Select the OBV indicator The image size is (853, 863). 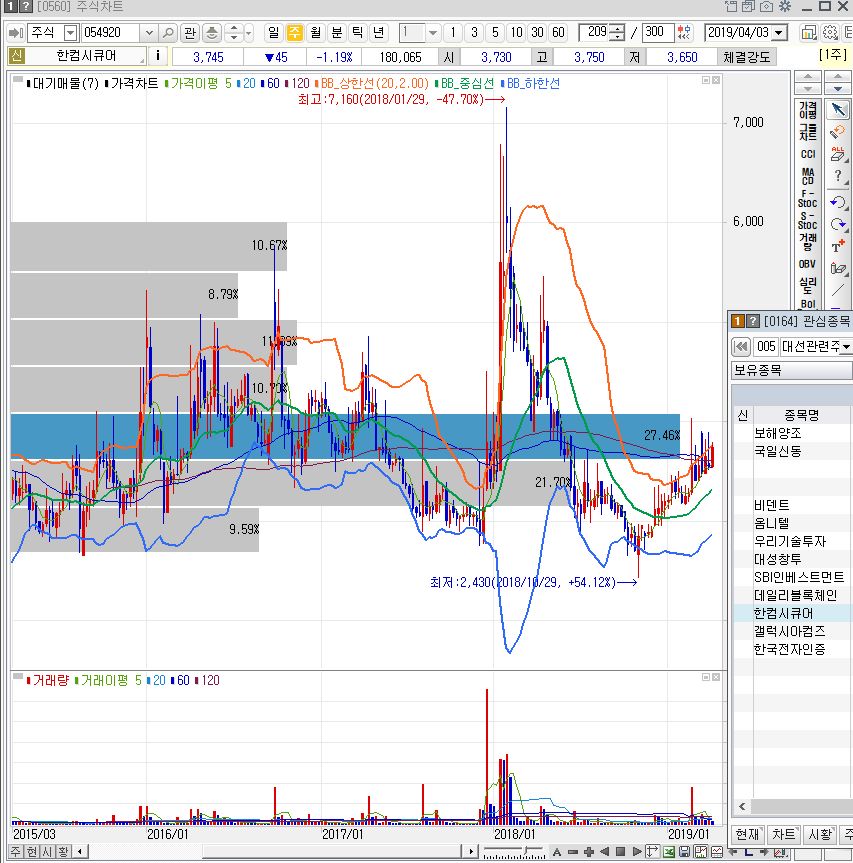click(807, 264)
